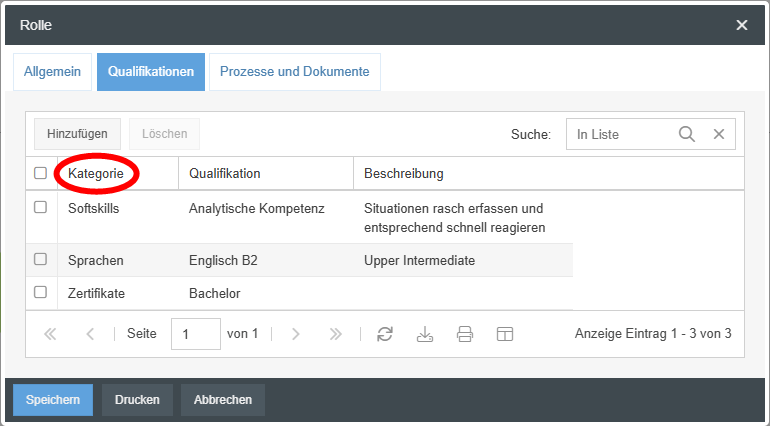Click the Englisch B2 cell
770x426 pixels.
(x=223, y=260)
